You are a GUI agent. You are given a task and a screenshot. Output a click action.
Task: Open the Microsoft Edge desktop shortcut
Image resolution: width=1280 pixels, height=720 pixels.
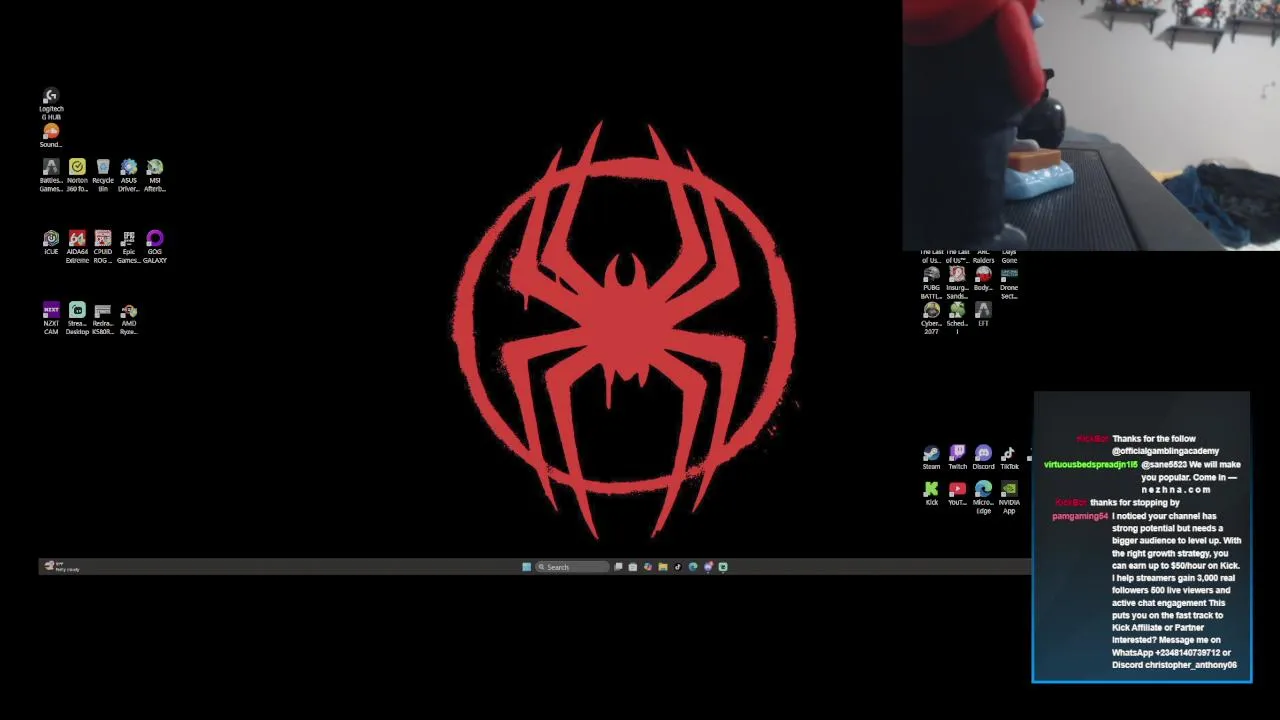coord(983,497)
